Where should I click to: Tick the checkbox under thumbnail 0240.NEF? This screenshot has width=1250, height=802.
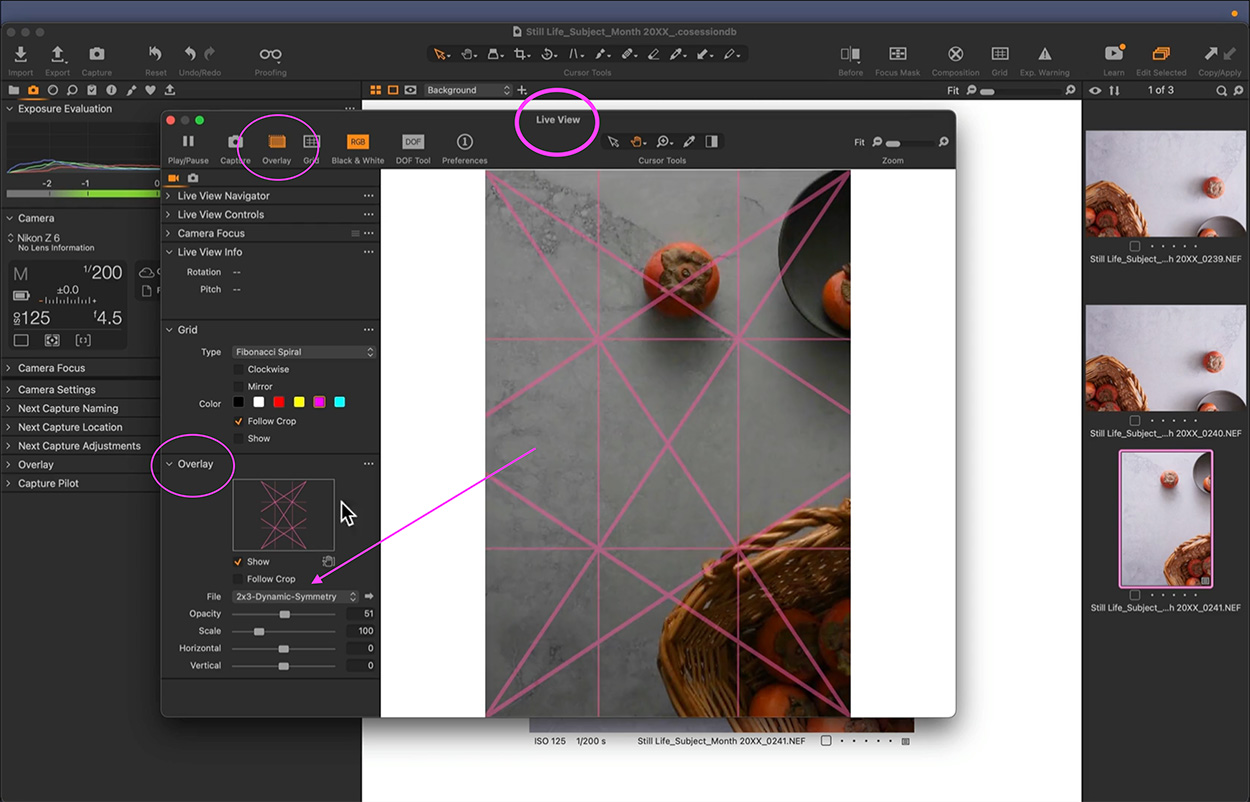pos(1134,421)
